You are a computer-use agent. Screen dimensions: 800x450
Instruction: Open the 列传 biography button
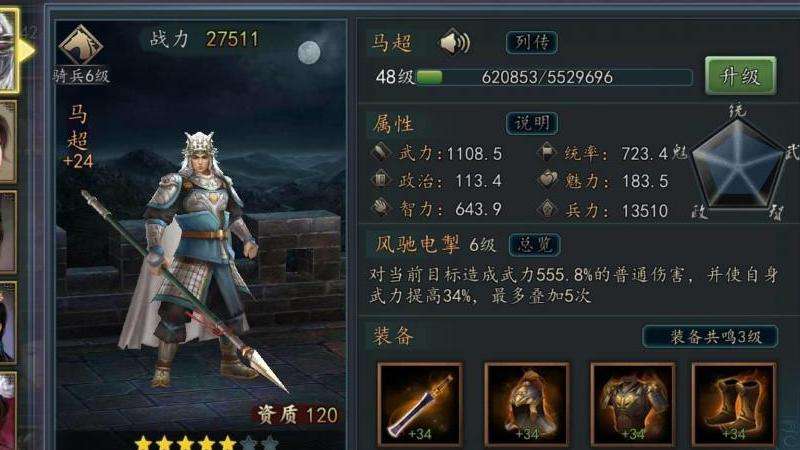[532, 42]
